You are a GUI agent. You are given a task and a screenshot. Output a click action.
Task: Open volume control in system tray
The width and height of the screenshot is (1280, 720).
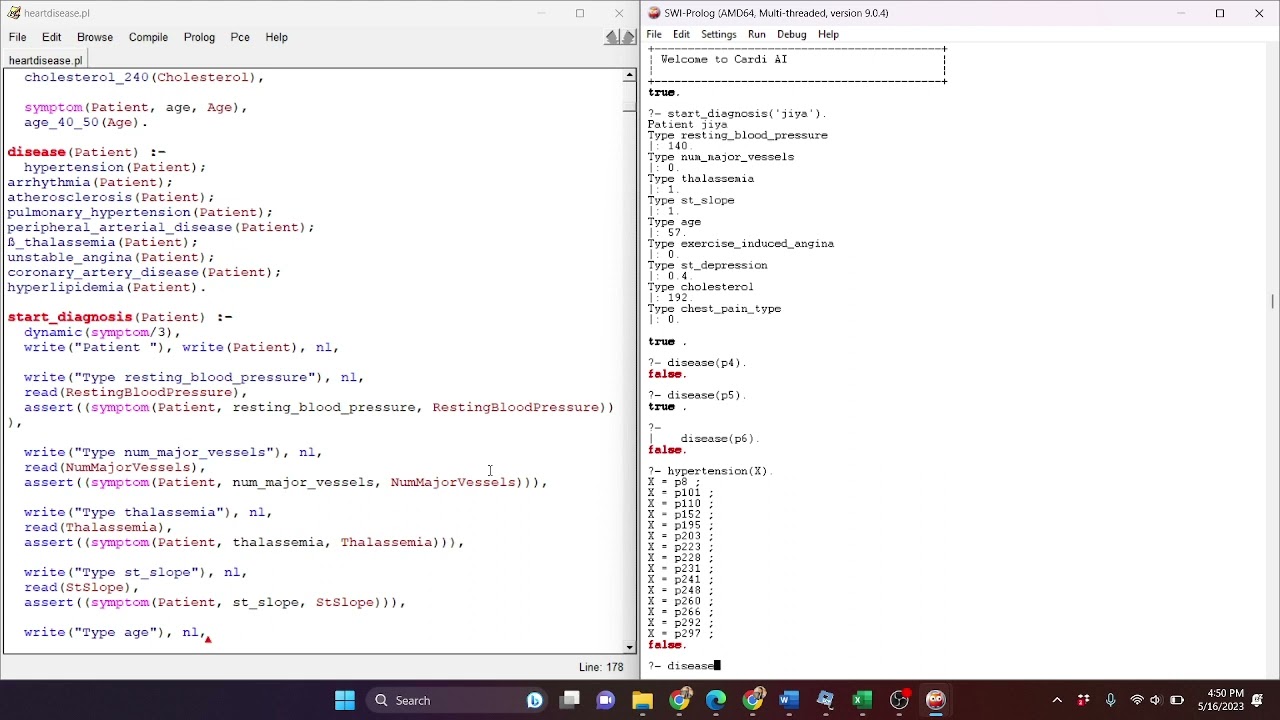click(x=1156, y=700)
